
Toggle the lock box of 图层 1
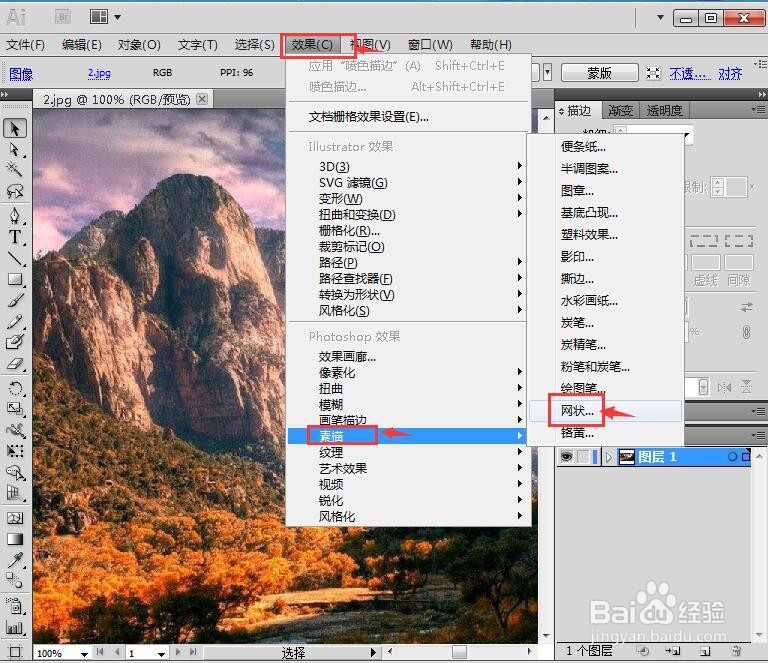pyautogui.click(x=583, y=457)
